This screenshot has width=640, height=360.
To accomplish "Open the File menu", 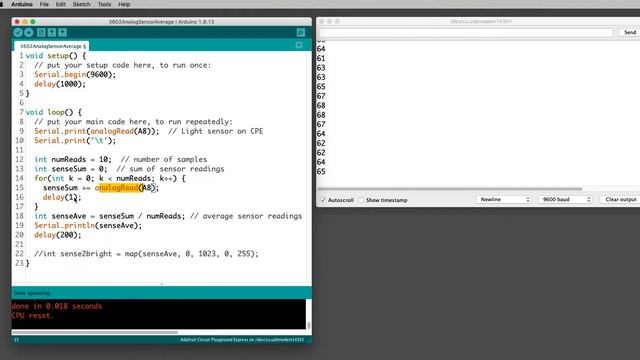I will click(x=44, y=4).
